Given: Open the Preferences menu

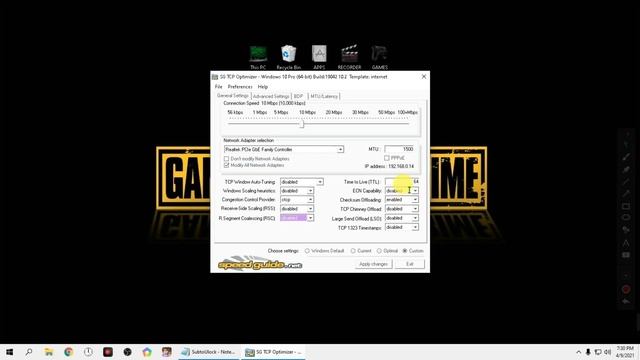Looking at the screenshot, I should [x=240, y=87].
